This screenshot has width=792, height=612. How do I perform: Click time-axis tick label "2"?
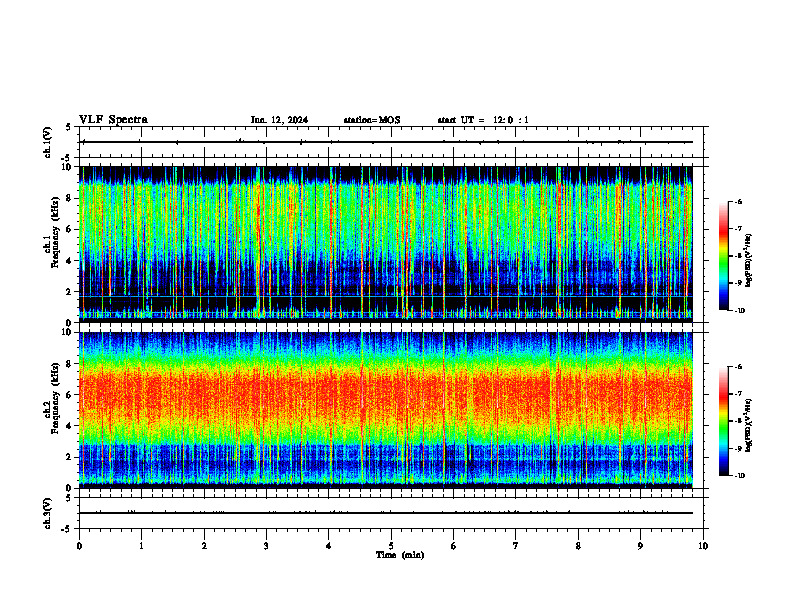204,546
